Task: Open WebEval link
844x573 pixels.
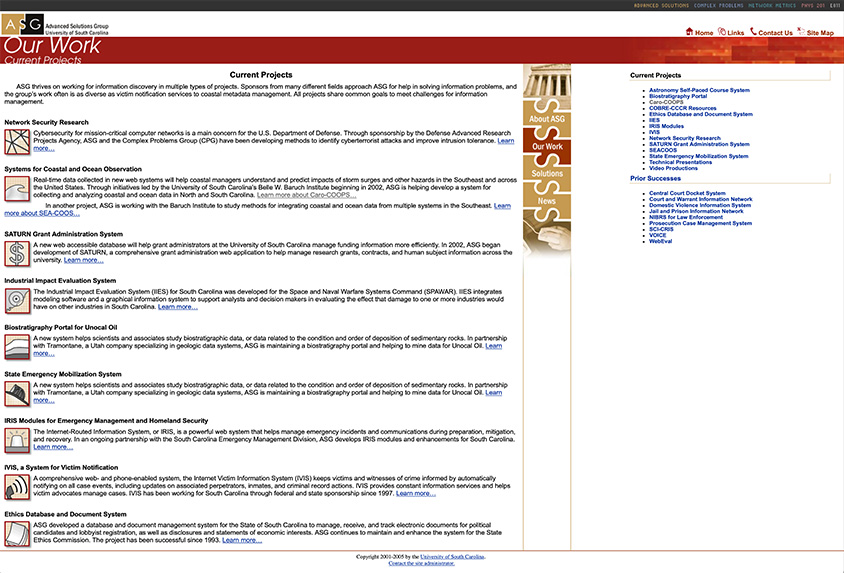Action: coord(660,241)
